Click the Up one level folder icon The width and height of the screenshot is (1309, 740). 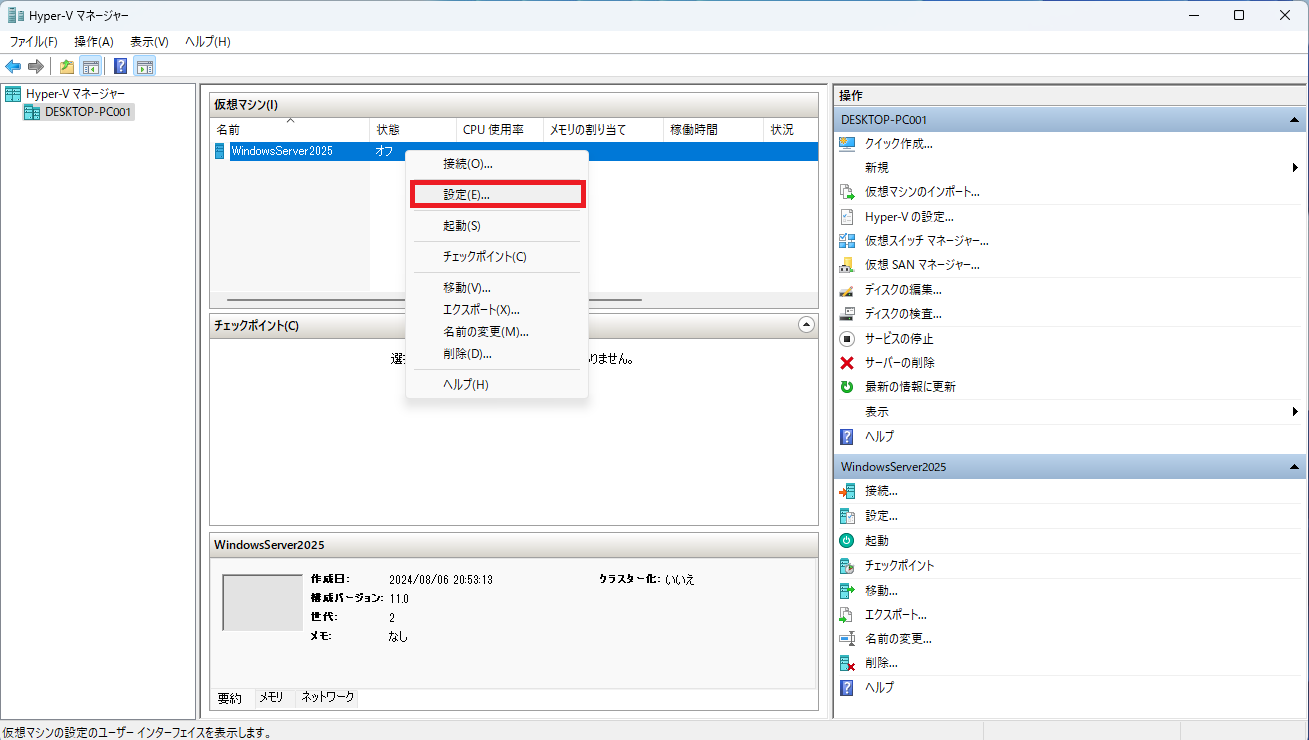point(67,67)
